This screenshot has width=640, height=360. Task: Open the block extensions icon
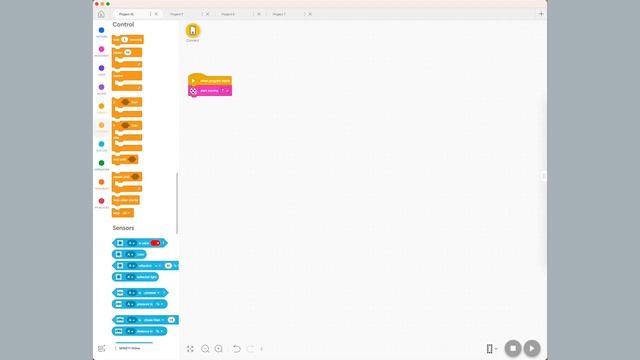point(101,349)
